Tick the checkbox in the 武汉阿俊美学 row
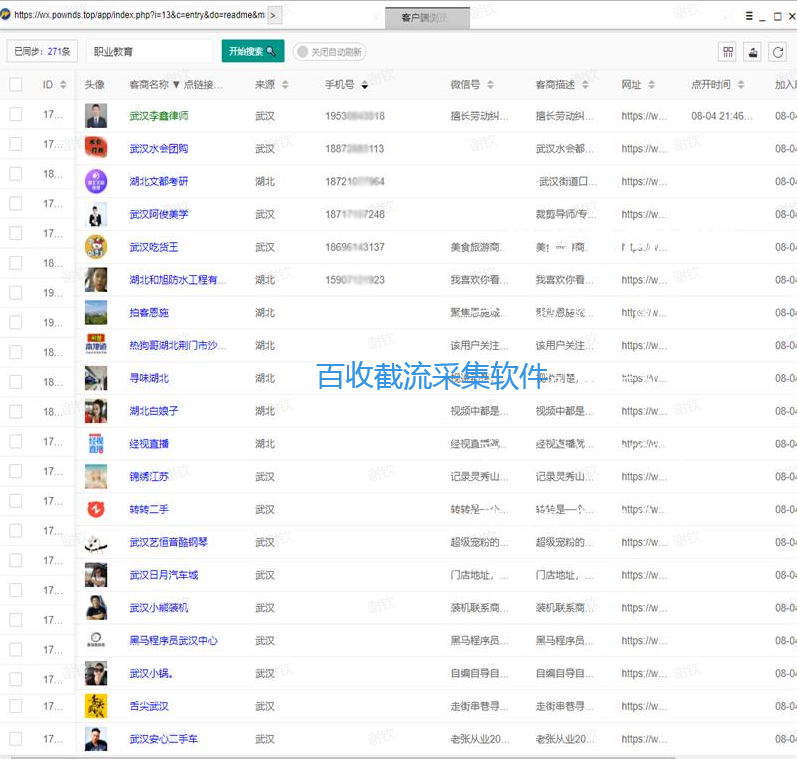This screenshot has height=759, width=797. 16,203
